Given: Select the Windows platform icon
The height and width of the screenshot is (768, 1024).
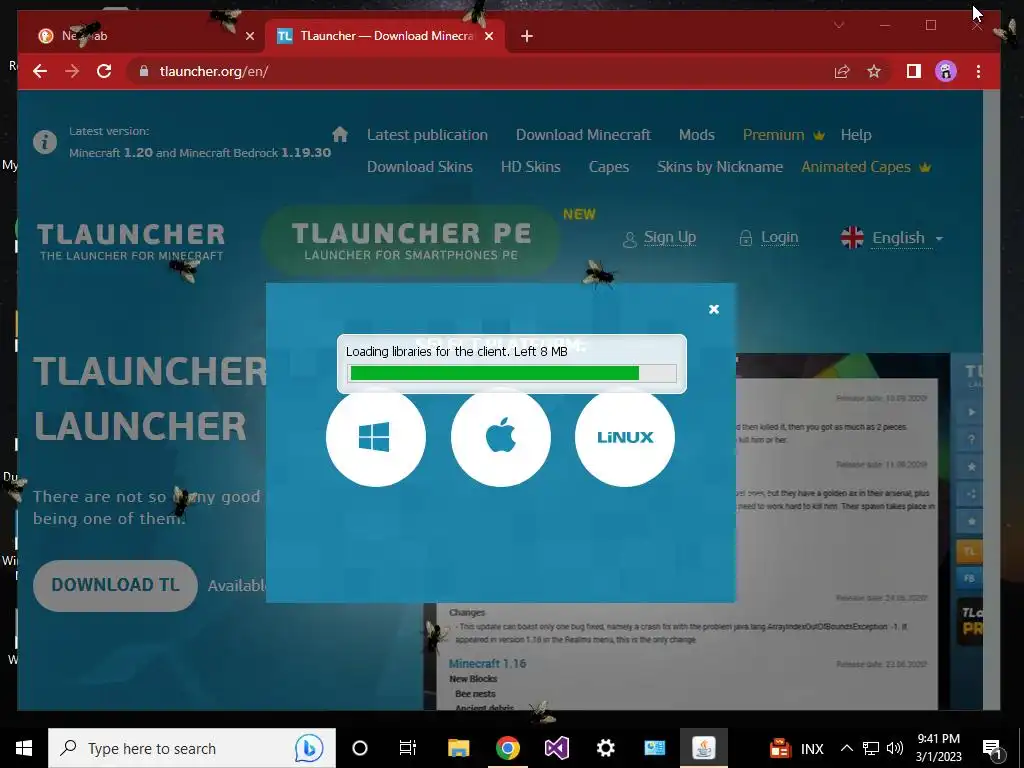Looking at the screenshot, I should (x=376, y=437).
